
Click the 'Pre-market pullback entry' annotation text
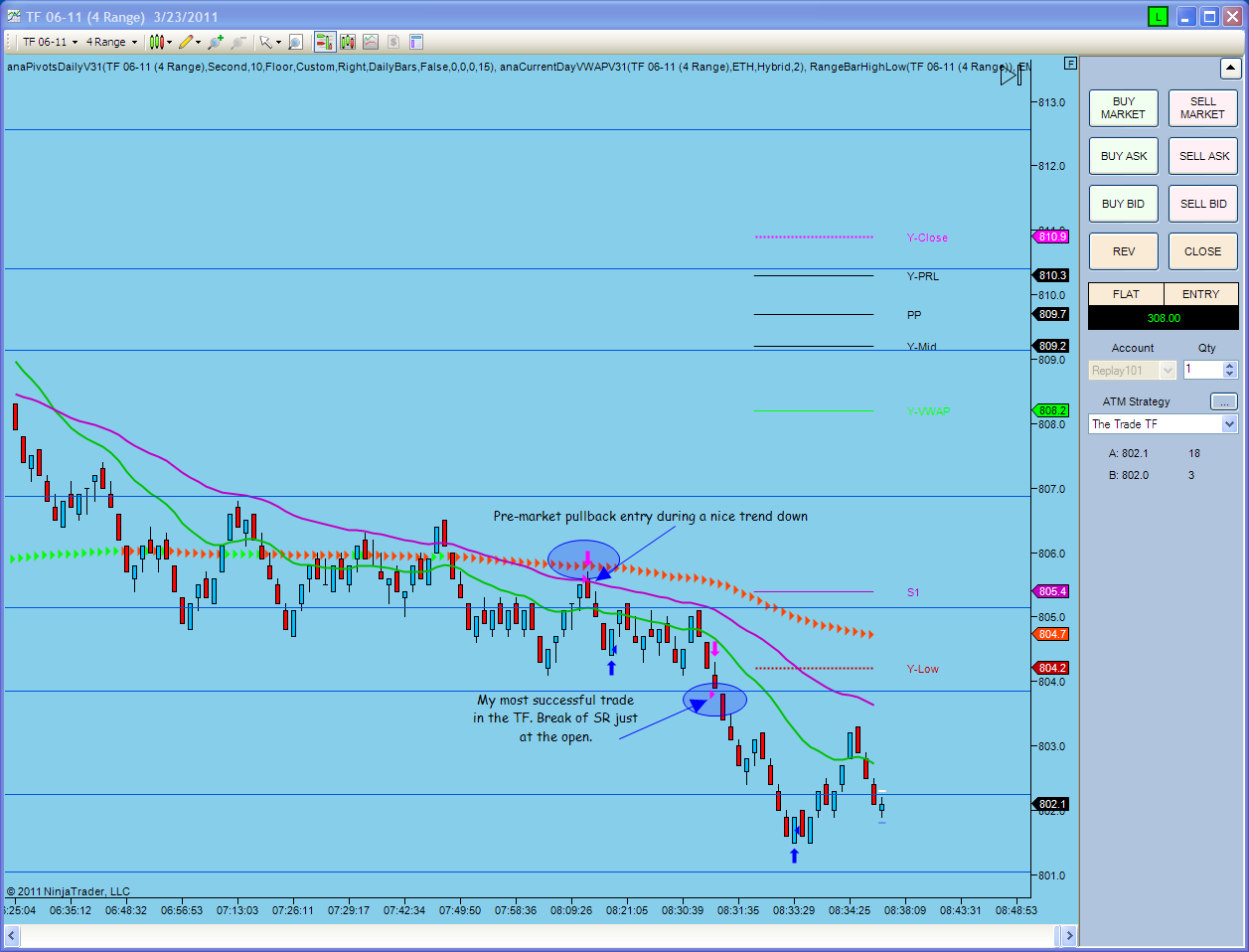tap(650, 516)
